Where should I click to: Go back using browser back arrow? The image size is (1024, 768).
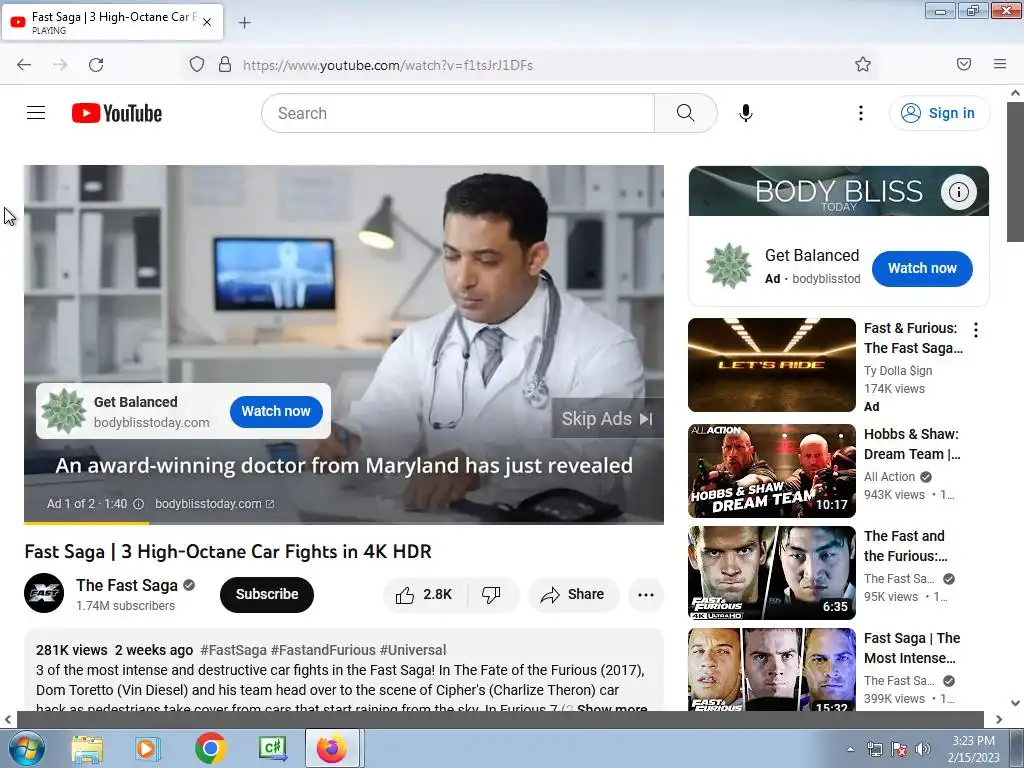[24, 65]
